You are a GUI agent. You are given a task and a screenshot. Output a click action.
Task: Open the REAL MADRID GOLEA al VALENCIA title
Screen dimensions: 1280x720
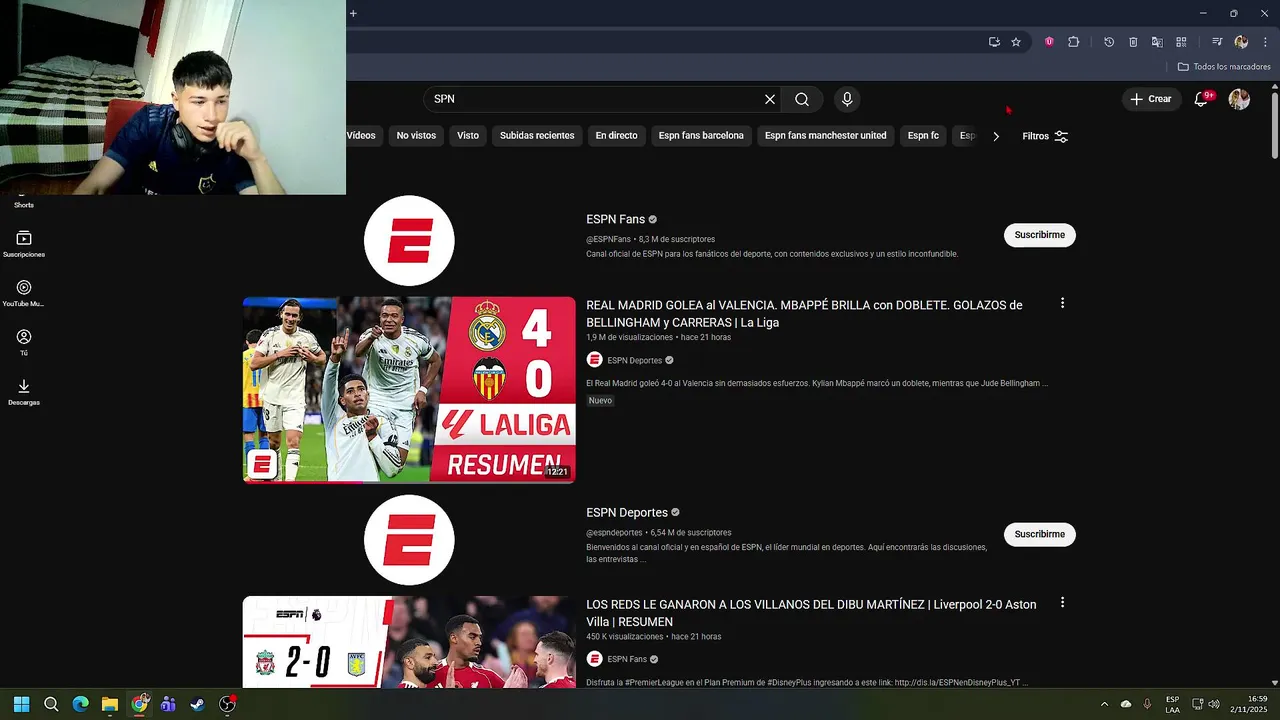coord(804,314)
